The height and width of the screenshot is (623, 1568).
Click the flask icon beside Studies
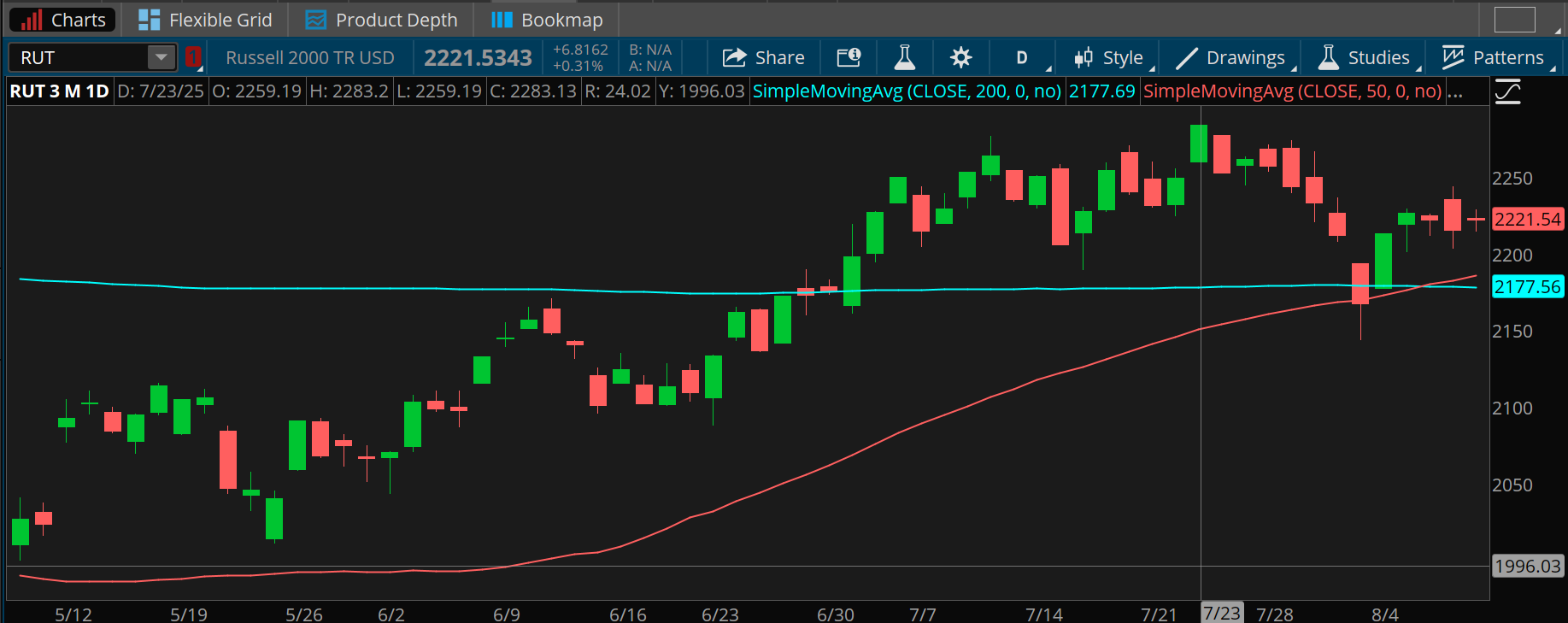(x=1328, y=57)
